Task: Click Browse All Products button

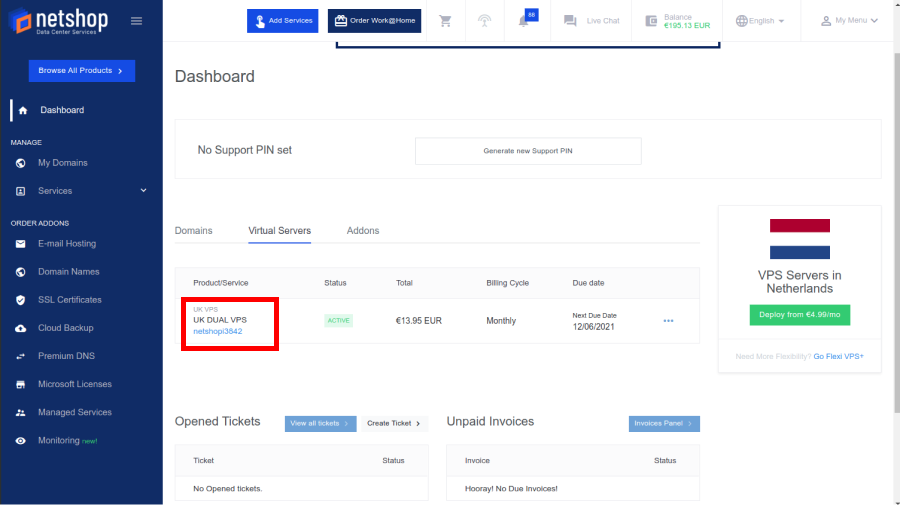Action: pyautogui.click(x=82, y=71)
